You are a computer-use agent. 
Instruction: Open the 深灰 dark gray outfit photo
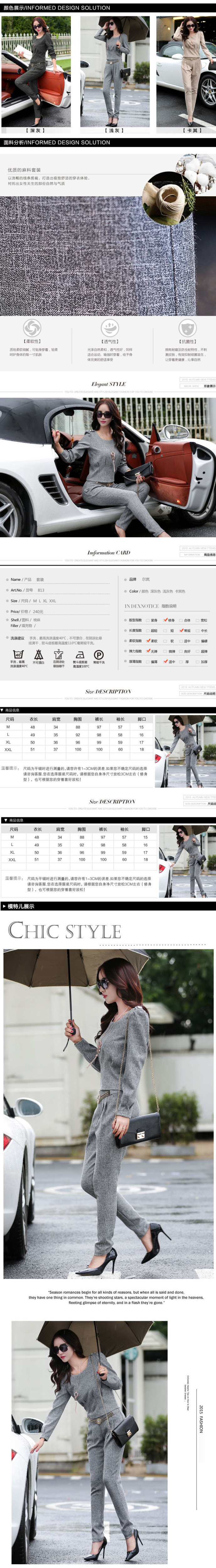tap(36, 71)
